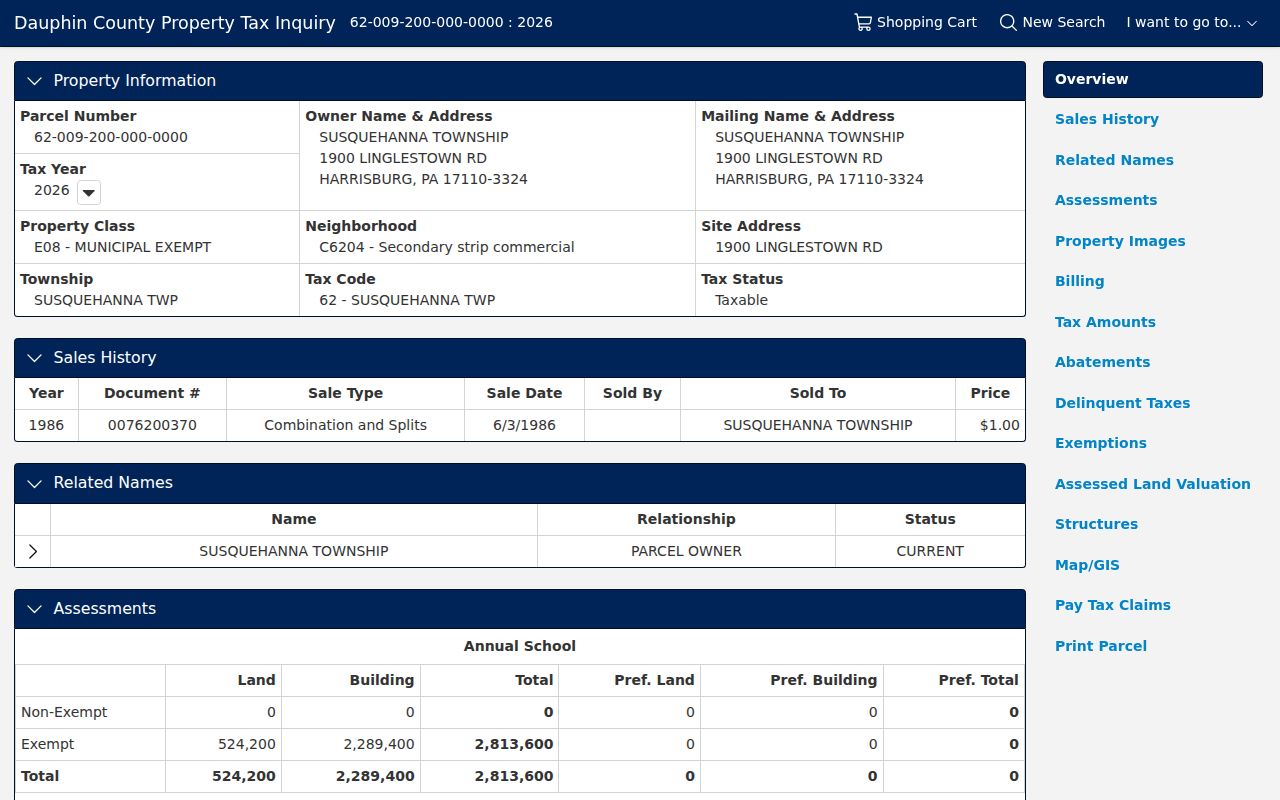Expand the SUSQUEHANNA TOWNSHIP related name row
1280x800 pixels.
pyautogui.click(x=33, y=551)
